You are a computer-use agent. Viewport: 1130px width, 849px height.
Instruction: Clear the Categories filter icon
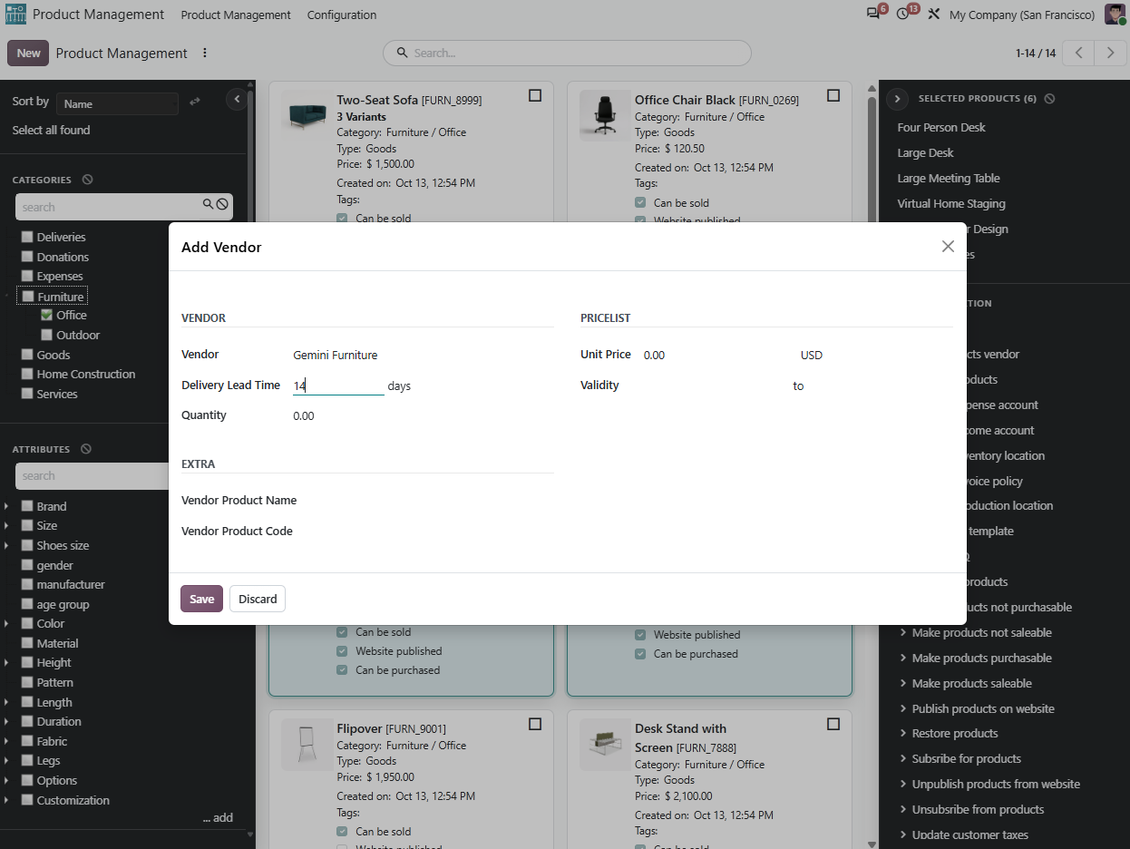[87, 179]
